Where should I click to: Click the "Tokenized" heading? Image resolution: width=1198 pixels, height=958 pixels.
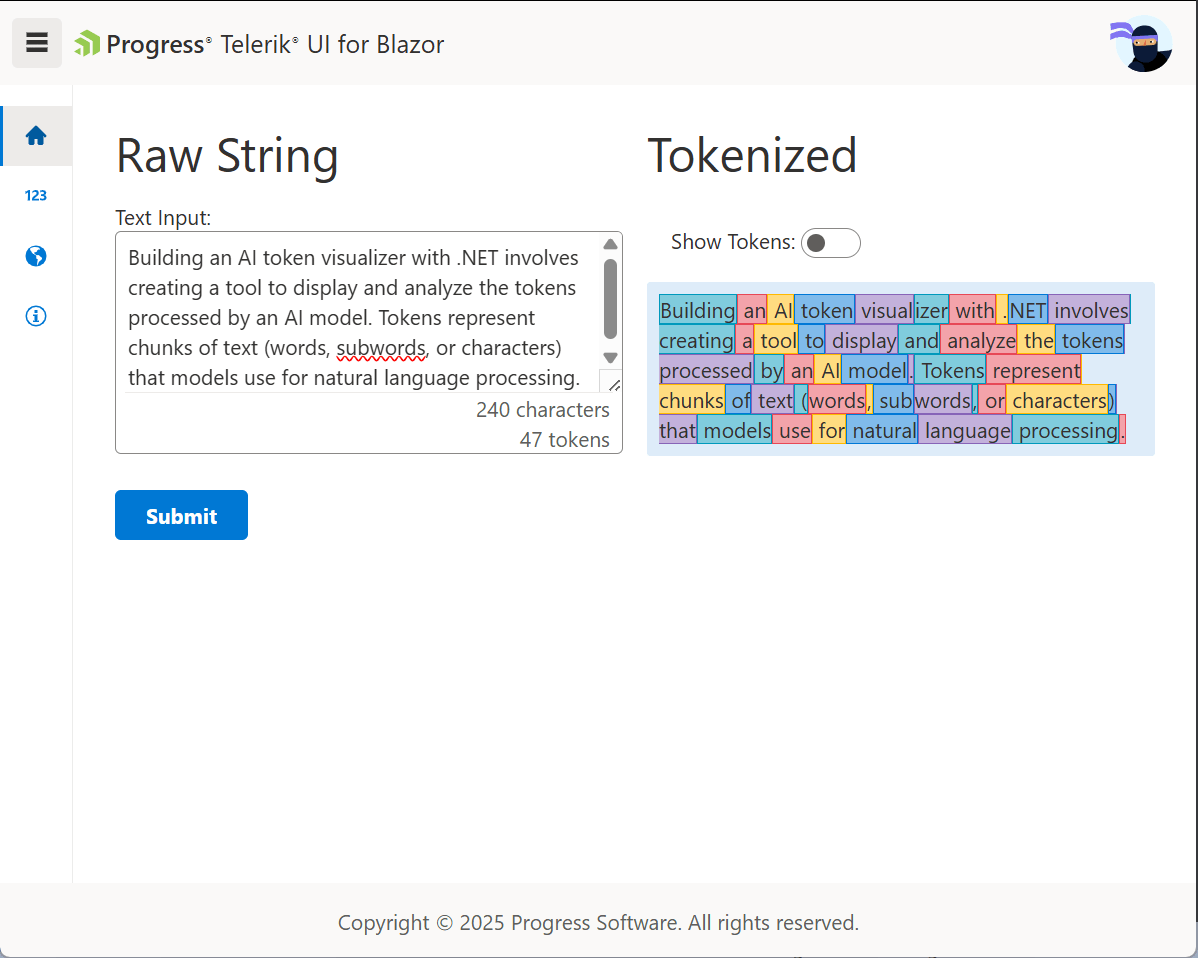tap(752, 156)
